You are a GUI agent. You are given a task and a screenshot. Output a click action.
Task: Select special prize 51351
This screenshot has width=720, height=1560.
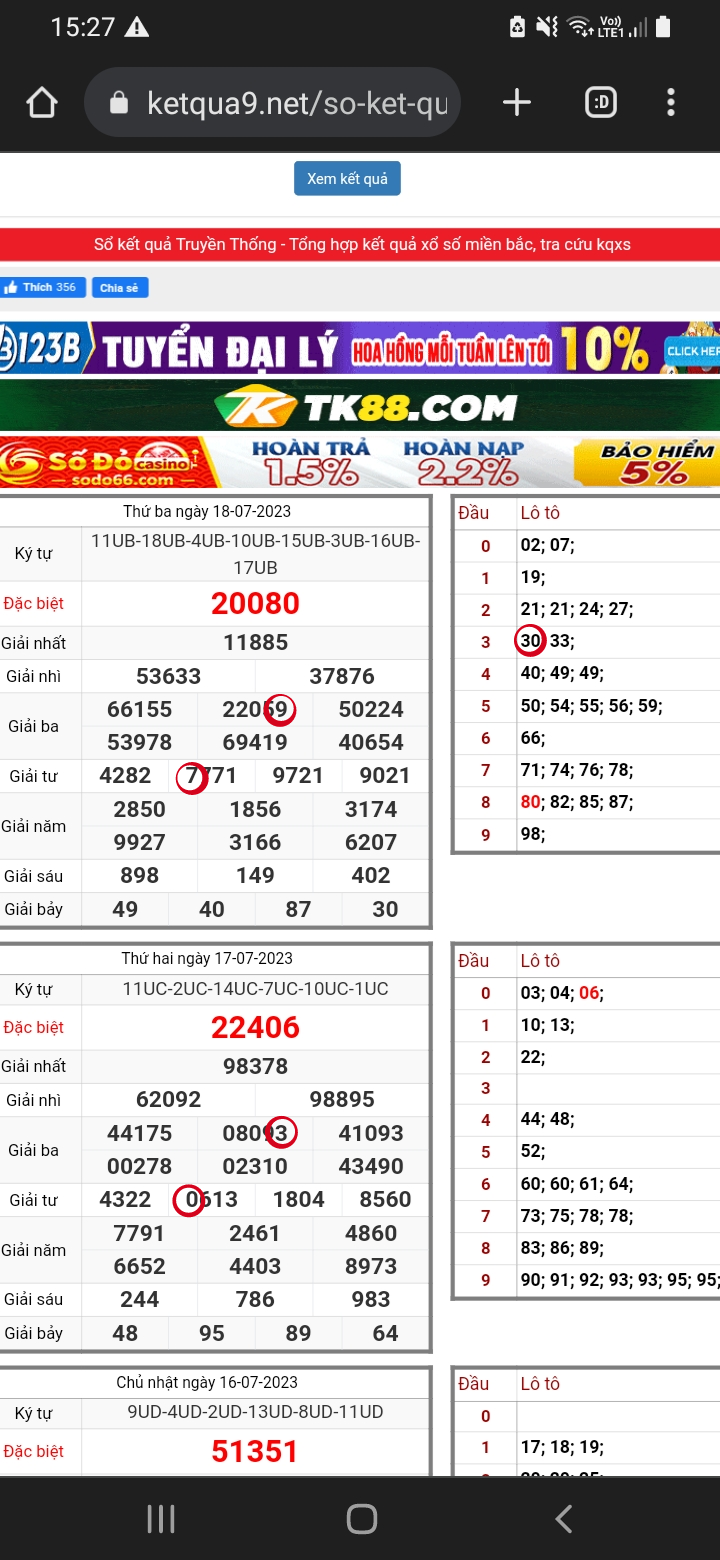pos(255,1451)
